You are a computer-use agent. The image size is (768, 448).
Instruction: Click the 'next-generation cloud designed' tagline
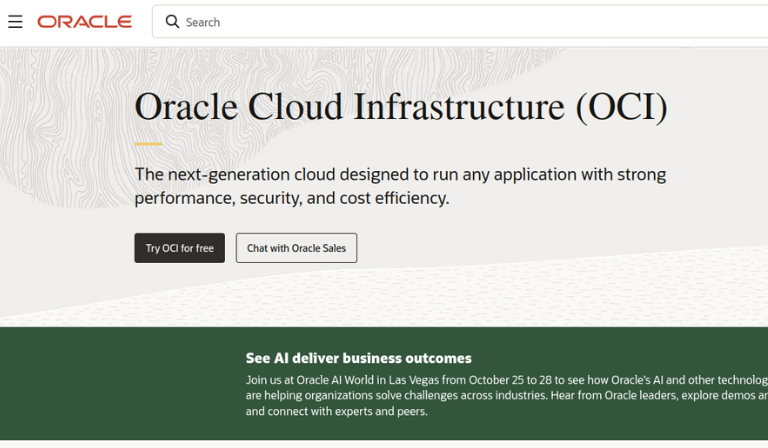pos(400,186)
